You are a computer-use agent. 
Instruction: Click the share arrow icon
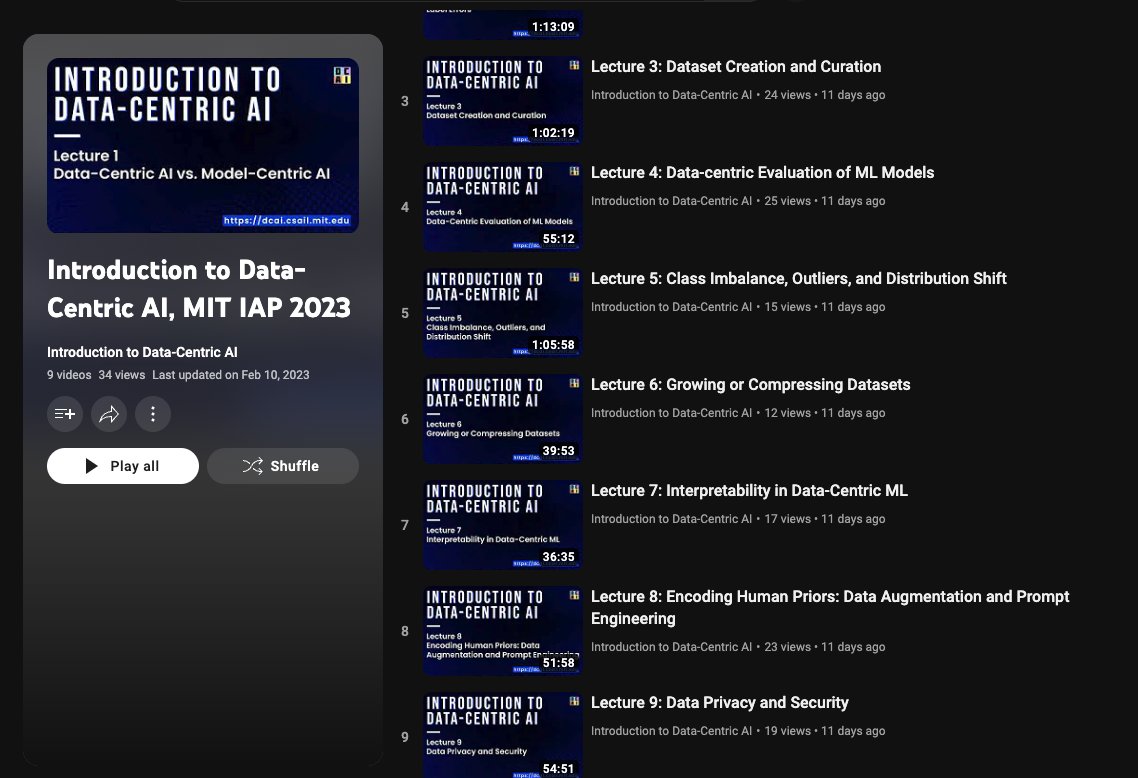[x=109, y=414]
